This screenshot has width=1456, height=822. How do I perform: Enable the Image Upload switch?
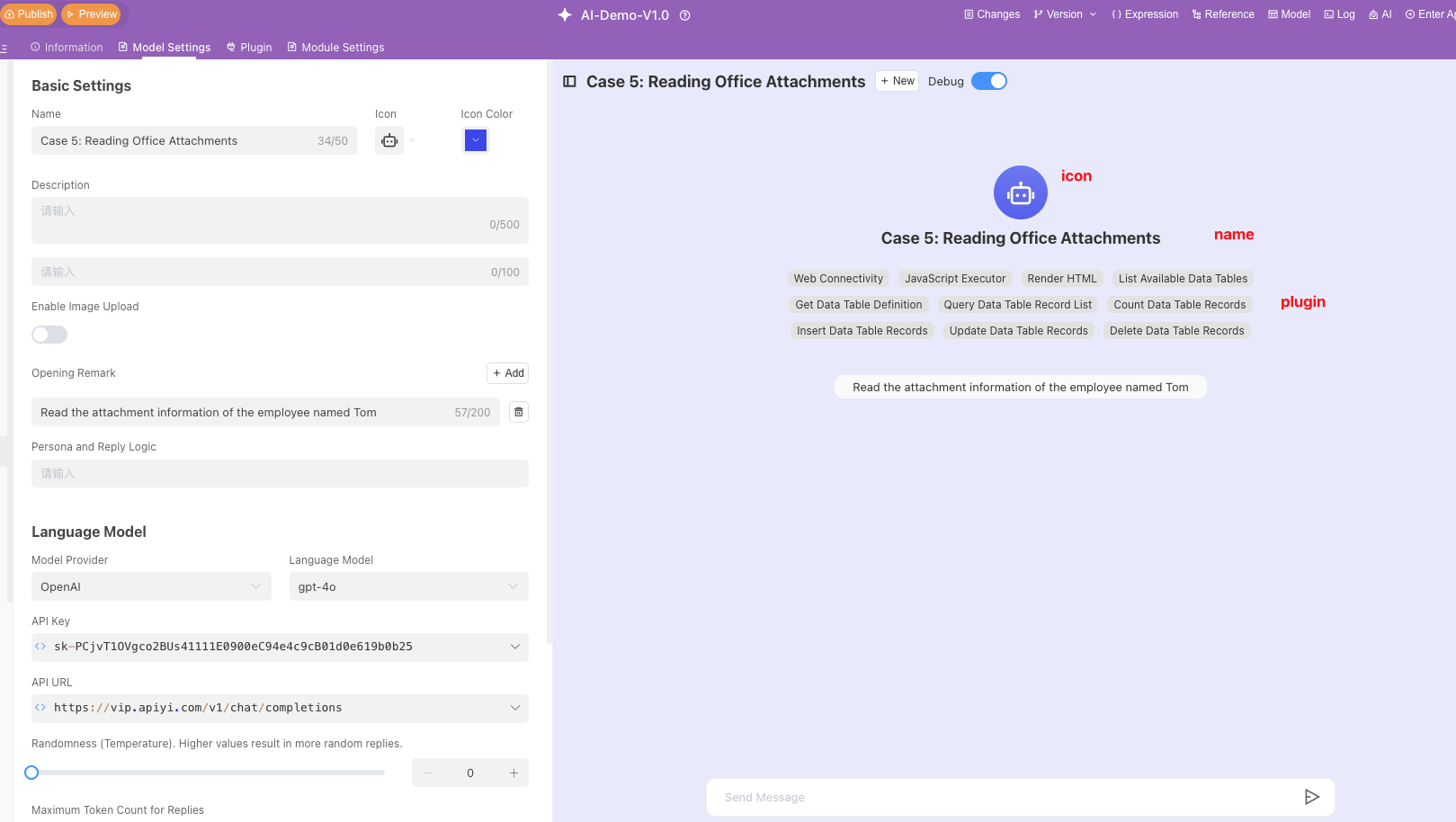pyautogui.click(x=49, y=335)
